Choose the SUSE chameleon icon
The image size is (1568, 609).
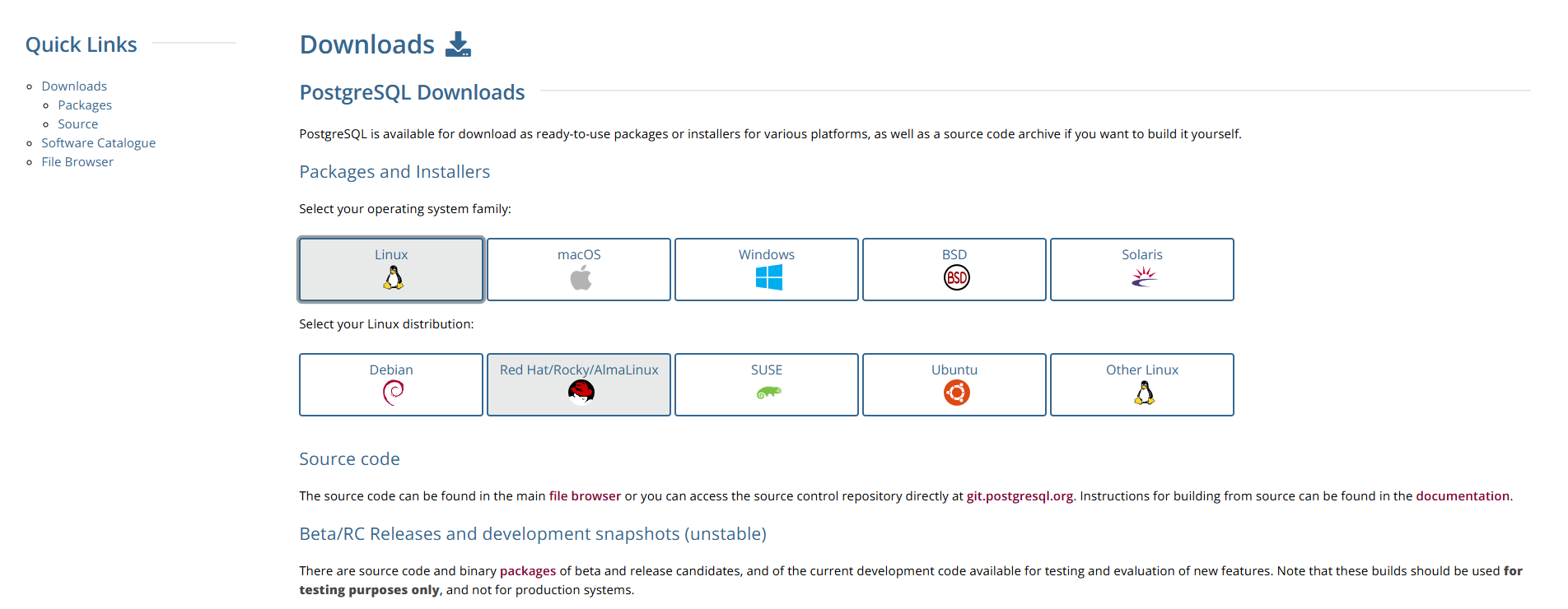coord(768,393)
